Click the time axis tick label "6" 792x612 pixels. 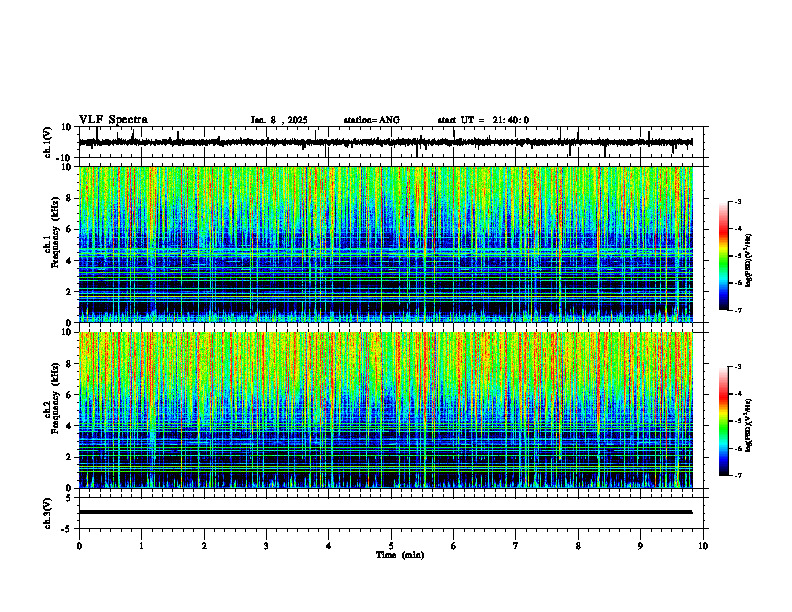454,546
